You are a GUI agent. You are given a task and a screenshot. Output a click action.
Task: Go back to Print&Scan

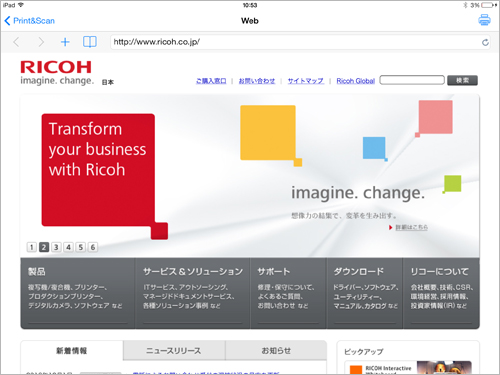coord(29,21)
